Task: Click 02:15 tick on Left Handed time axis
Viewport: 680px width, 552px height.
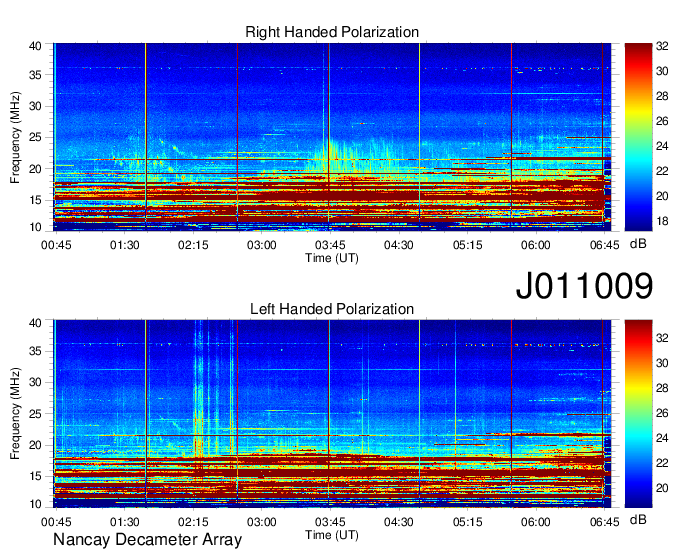Action: click(x=193, y=522)
